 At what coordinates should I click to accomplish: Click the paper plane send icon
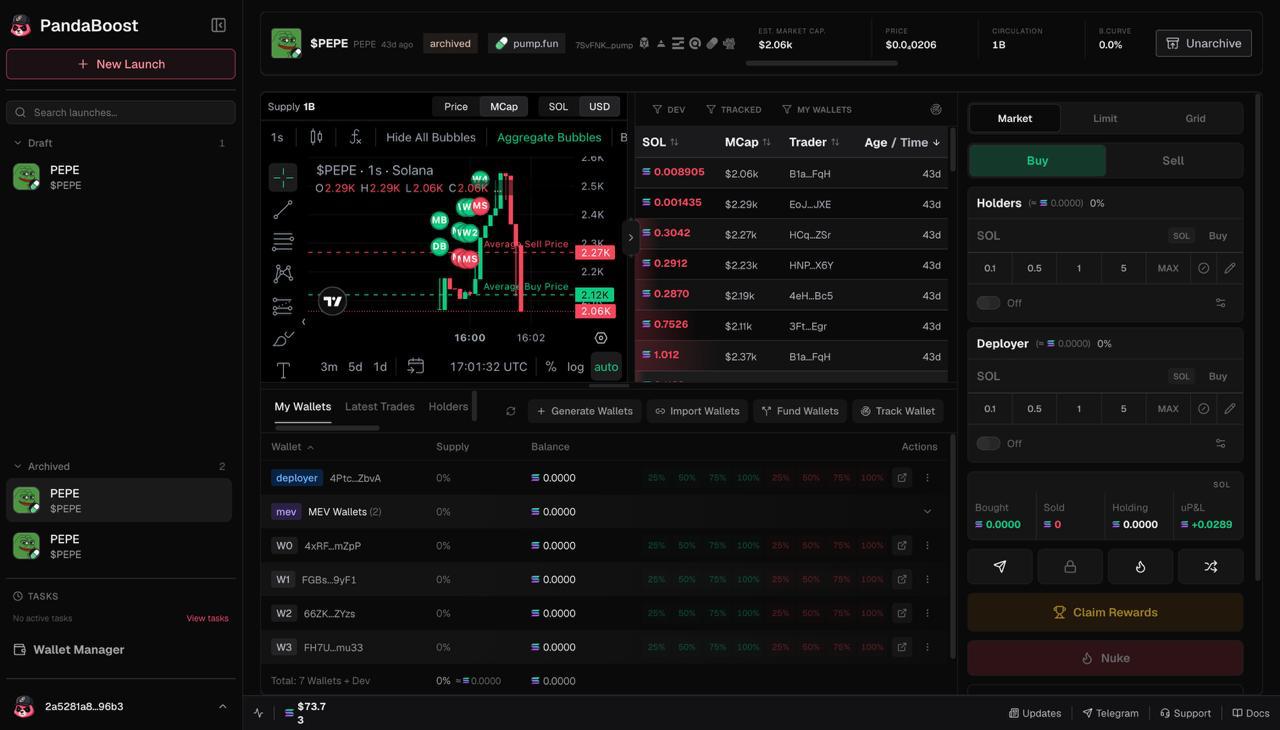point(999,566)
